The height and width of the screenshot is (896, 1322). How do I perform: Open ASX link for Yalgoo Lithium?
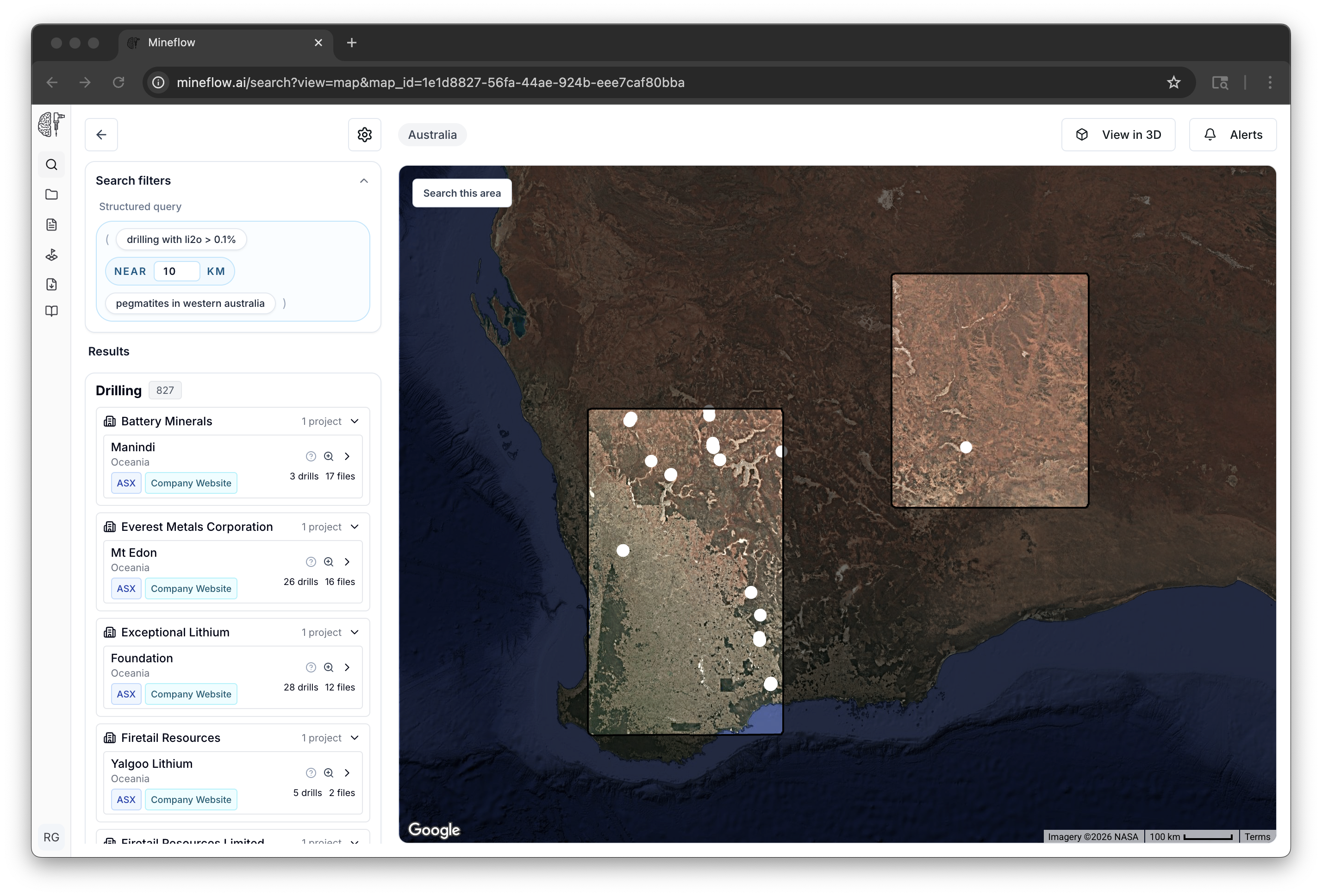click(x=126, y=799)
